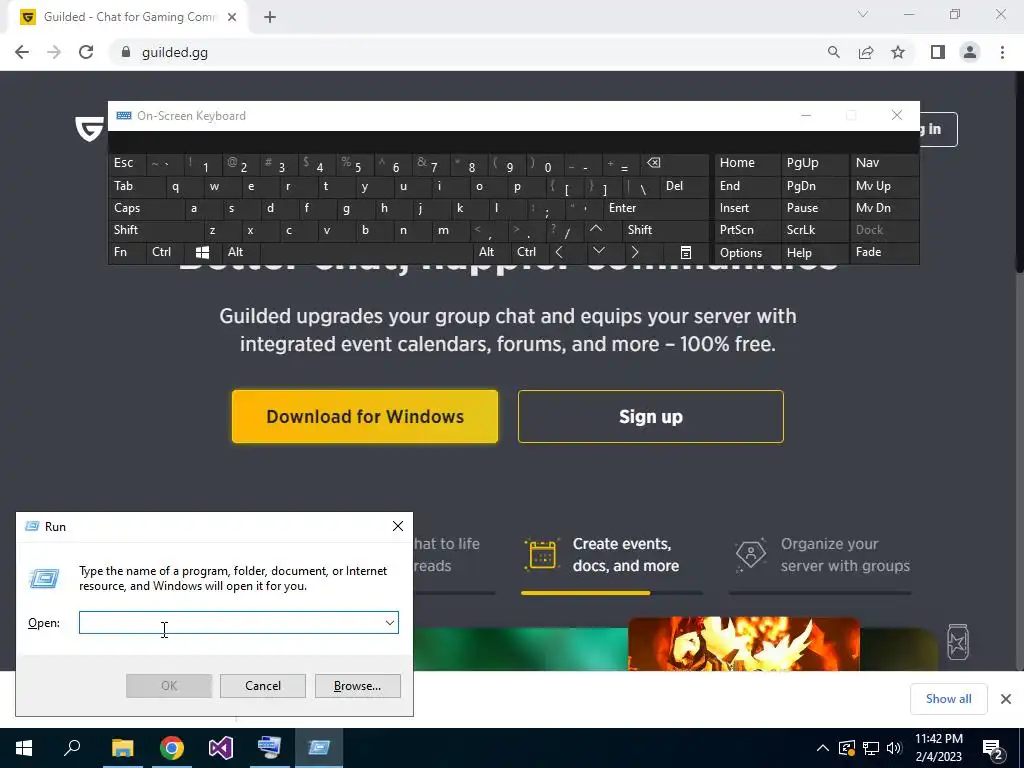Click the right arrow key on On-Screen Keyboard
This screenshot has width=1024, height=768.
click(635, 252)
